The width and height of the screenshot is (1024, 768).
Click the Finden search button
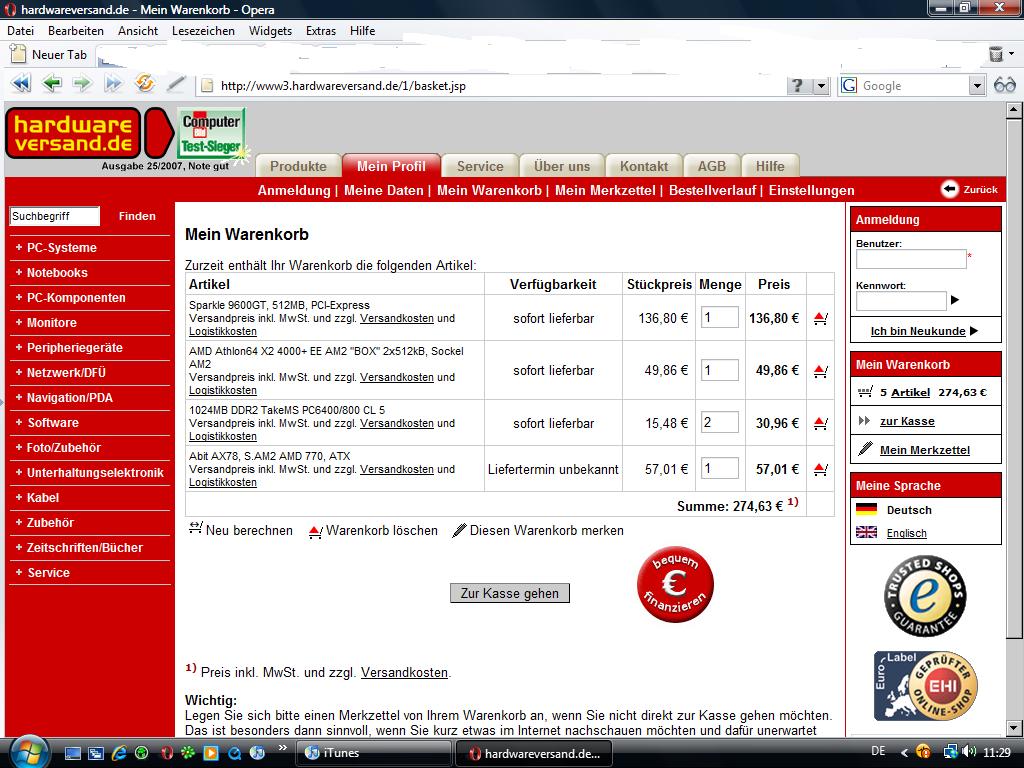point(137,216)
